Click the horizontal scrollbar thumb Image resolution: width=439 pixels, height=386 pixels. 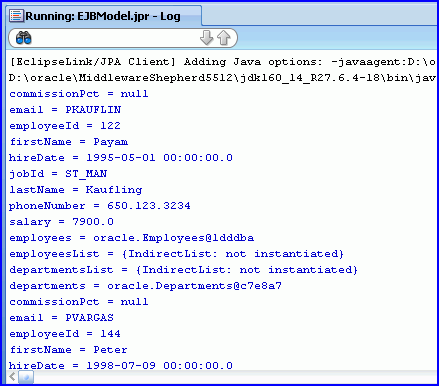click(26, 377)
